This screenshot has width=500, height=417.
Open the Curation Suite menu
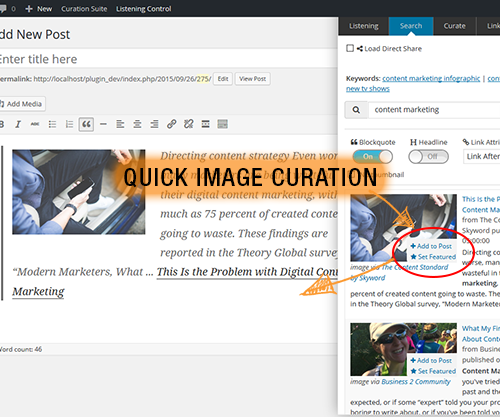84,9
